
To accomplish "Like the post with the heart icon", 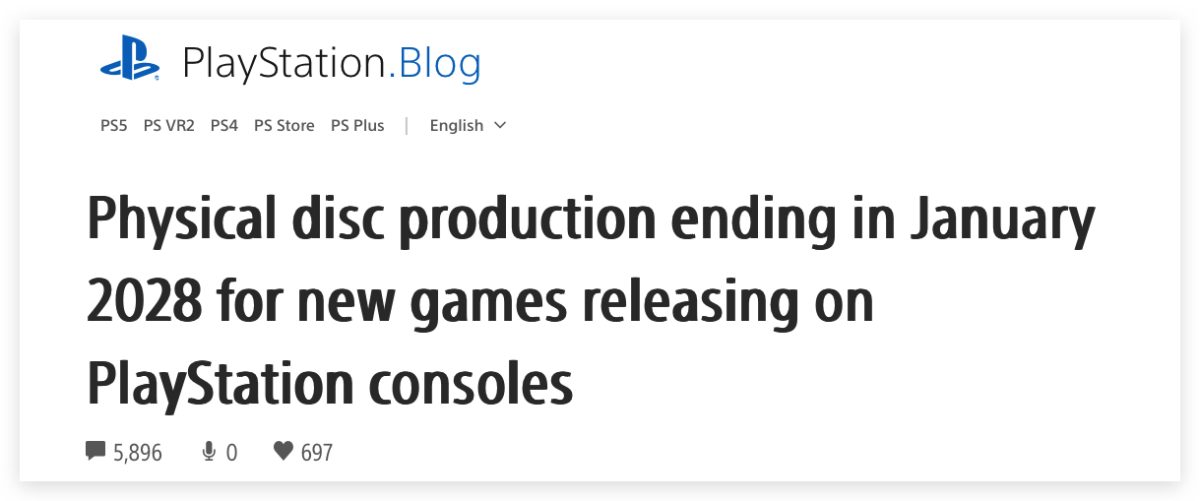I will pos(283,452).
